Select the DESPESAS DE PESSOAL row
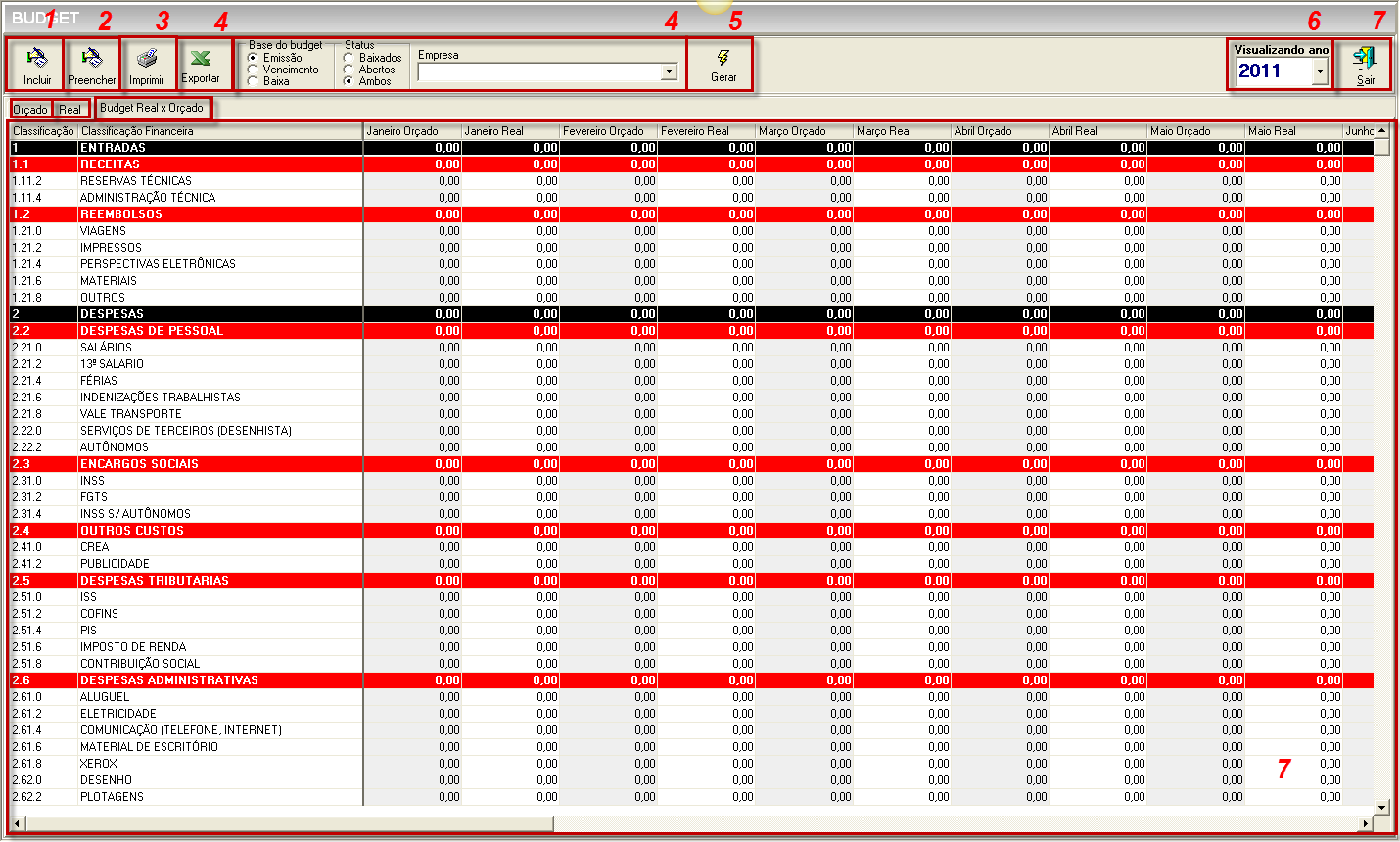 coord(691,331)
